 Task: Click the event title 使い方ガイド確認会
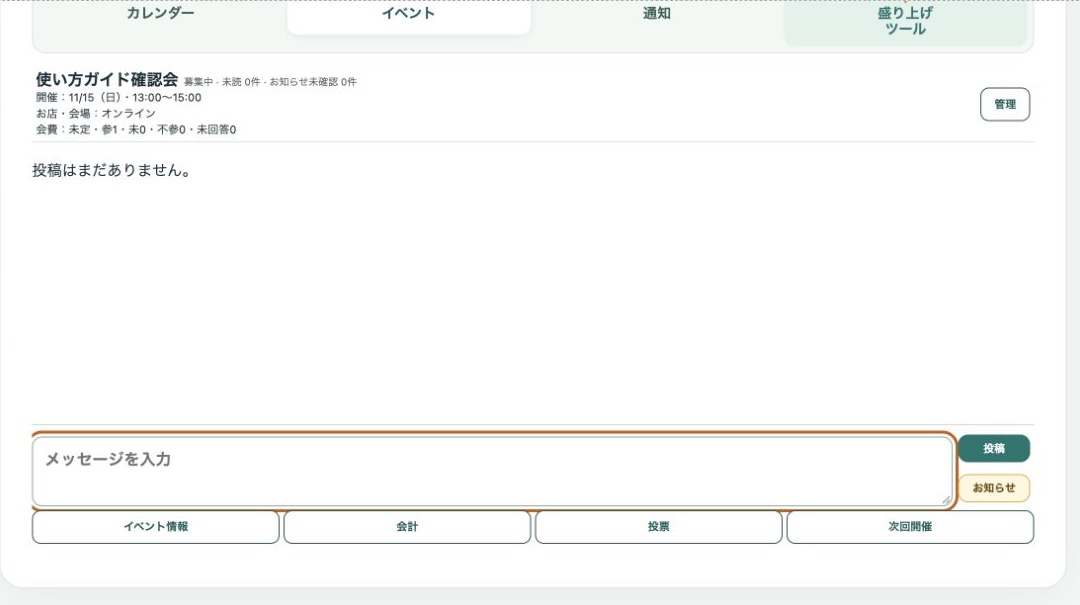click(x=107, y=79)
